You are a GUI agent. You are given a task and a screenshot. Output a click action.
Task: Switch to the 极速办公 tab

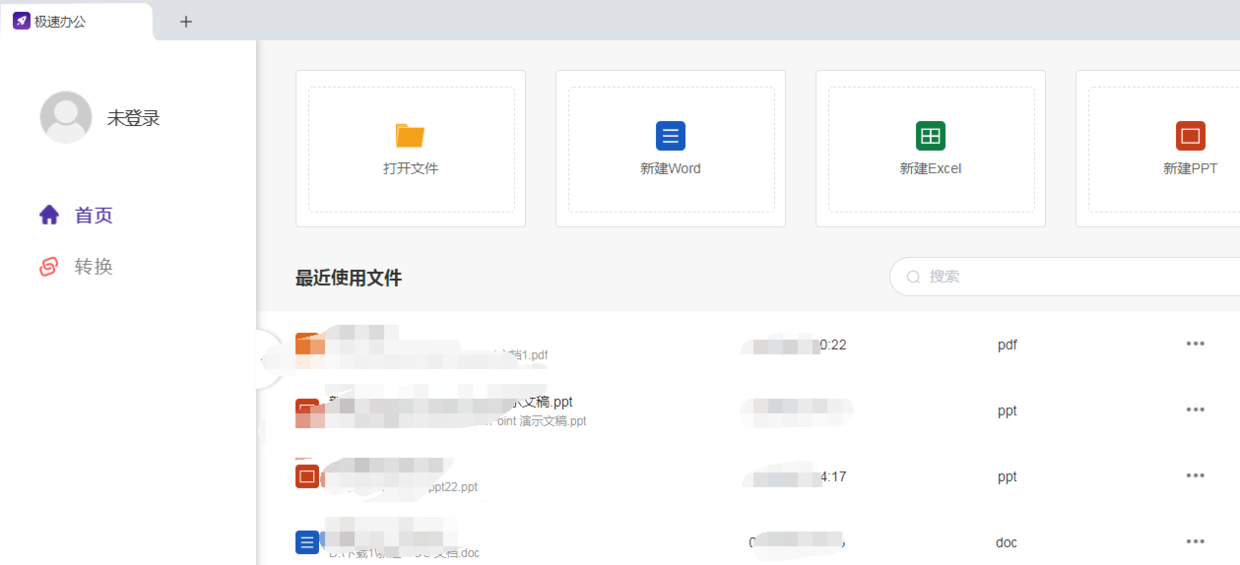coord(77,21)
